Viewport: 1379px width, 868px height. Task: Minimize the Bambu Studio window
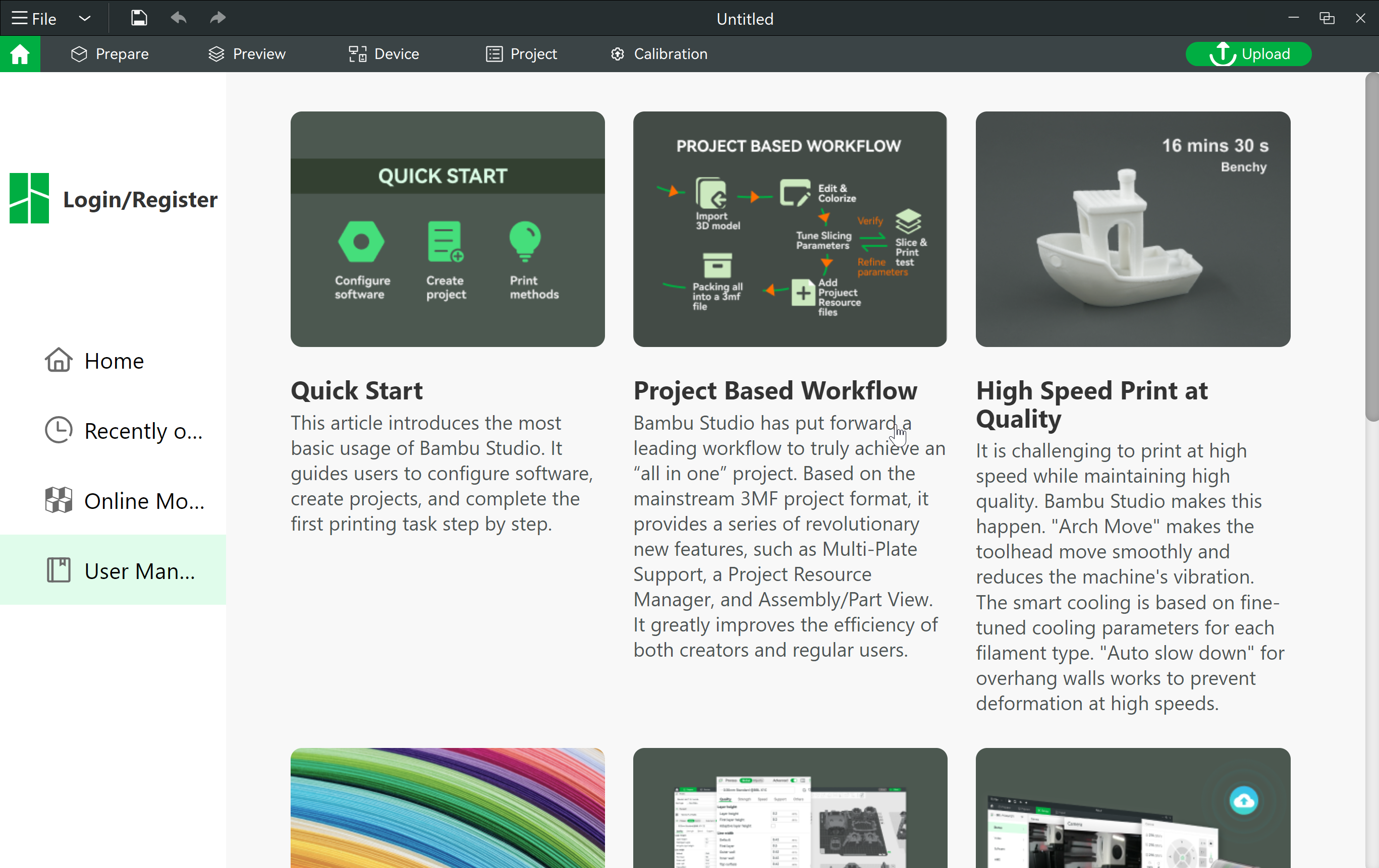click(x=1293, y=18)
